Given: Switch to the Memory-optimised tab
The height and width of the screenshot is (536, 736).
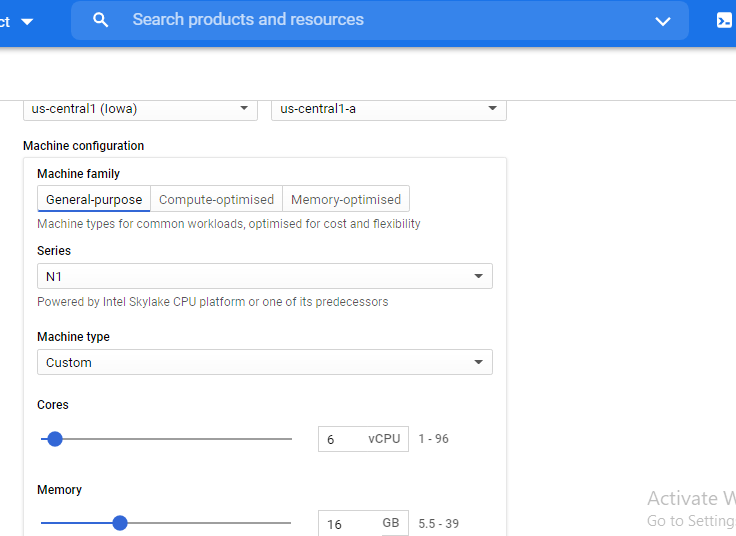Looking at the screenshot, I should click(x=346, y=199).
